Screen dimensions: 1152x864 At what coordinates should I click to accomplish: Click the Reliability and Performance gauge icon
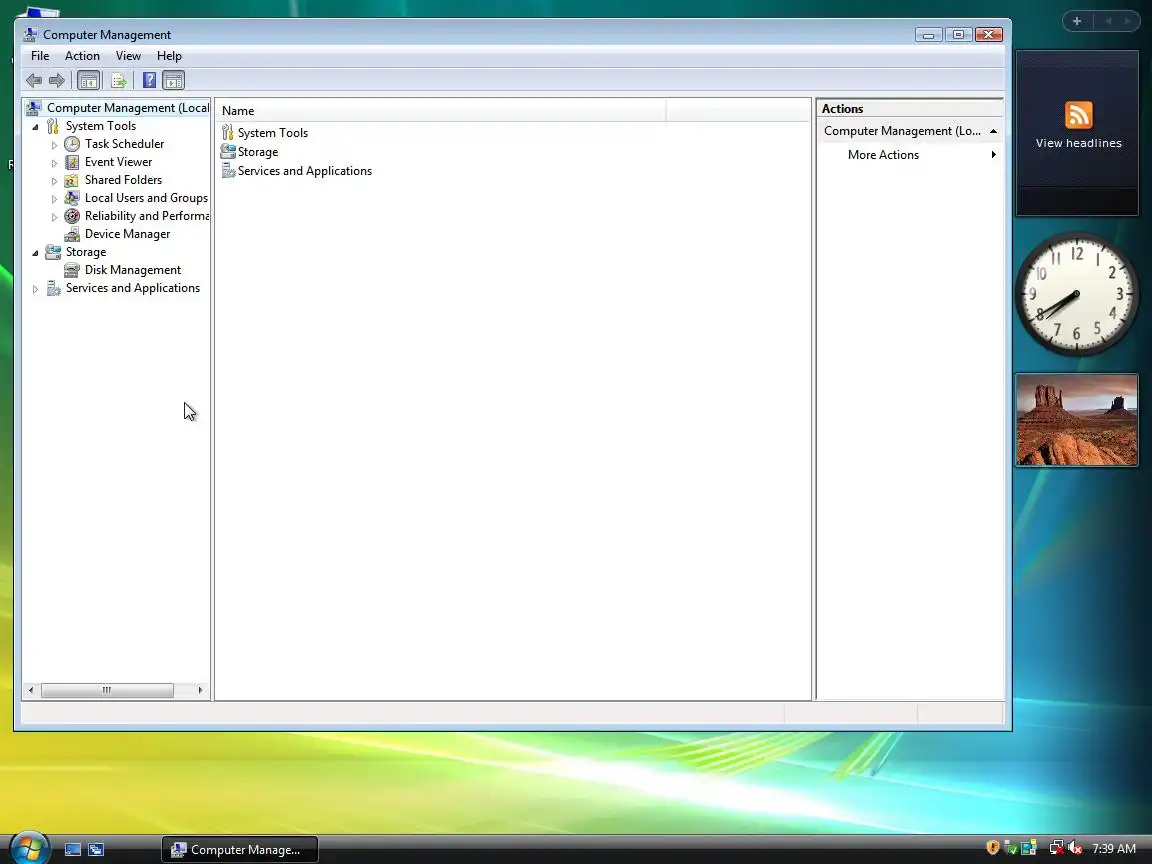[72, 216]
